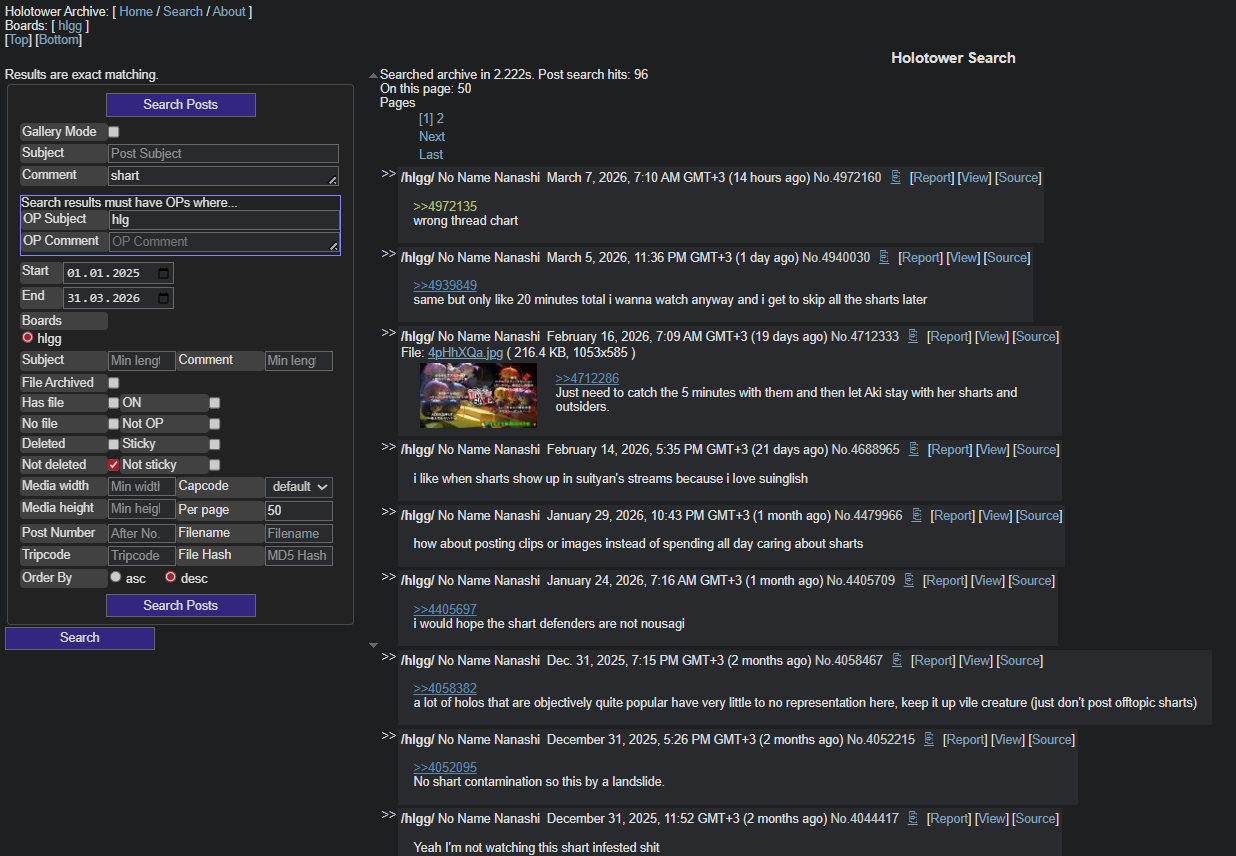Click the document icon beside post No.4972160
1236x856 pixels.
pyautogui.click(x=896, y=177)
